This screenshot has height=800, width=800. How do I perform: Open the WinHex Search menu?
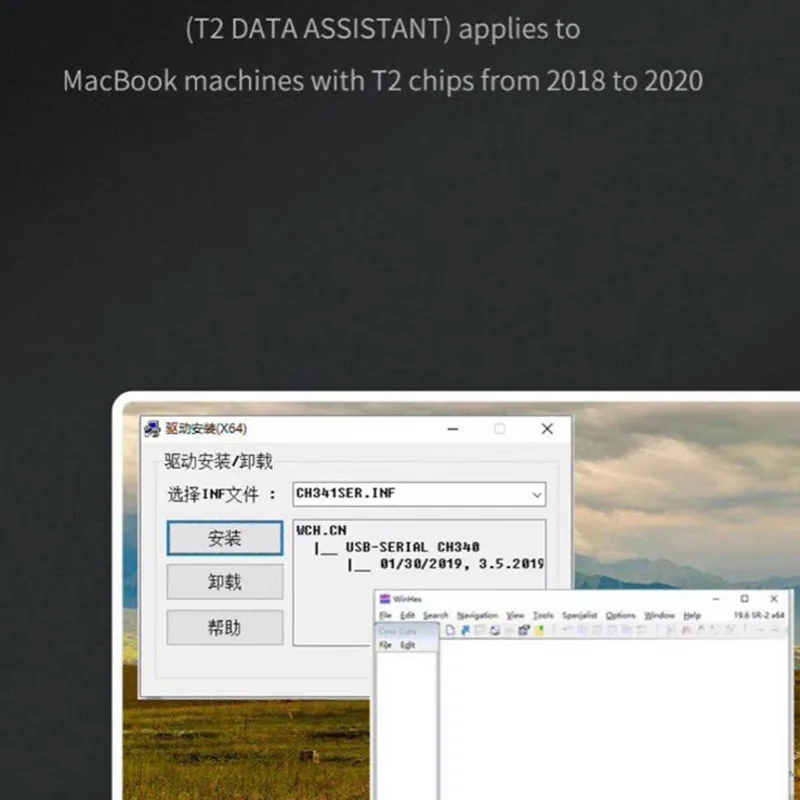435,615
